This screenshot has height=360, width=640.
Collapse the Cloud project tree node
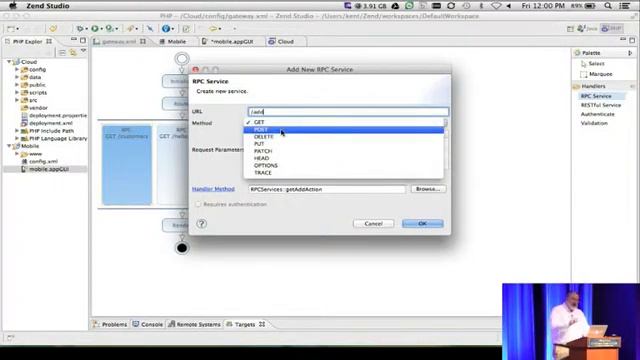click(9, 62)
